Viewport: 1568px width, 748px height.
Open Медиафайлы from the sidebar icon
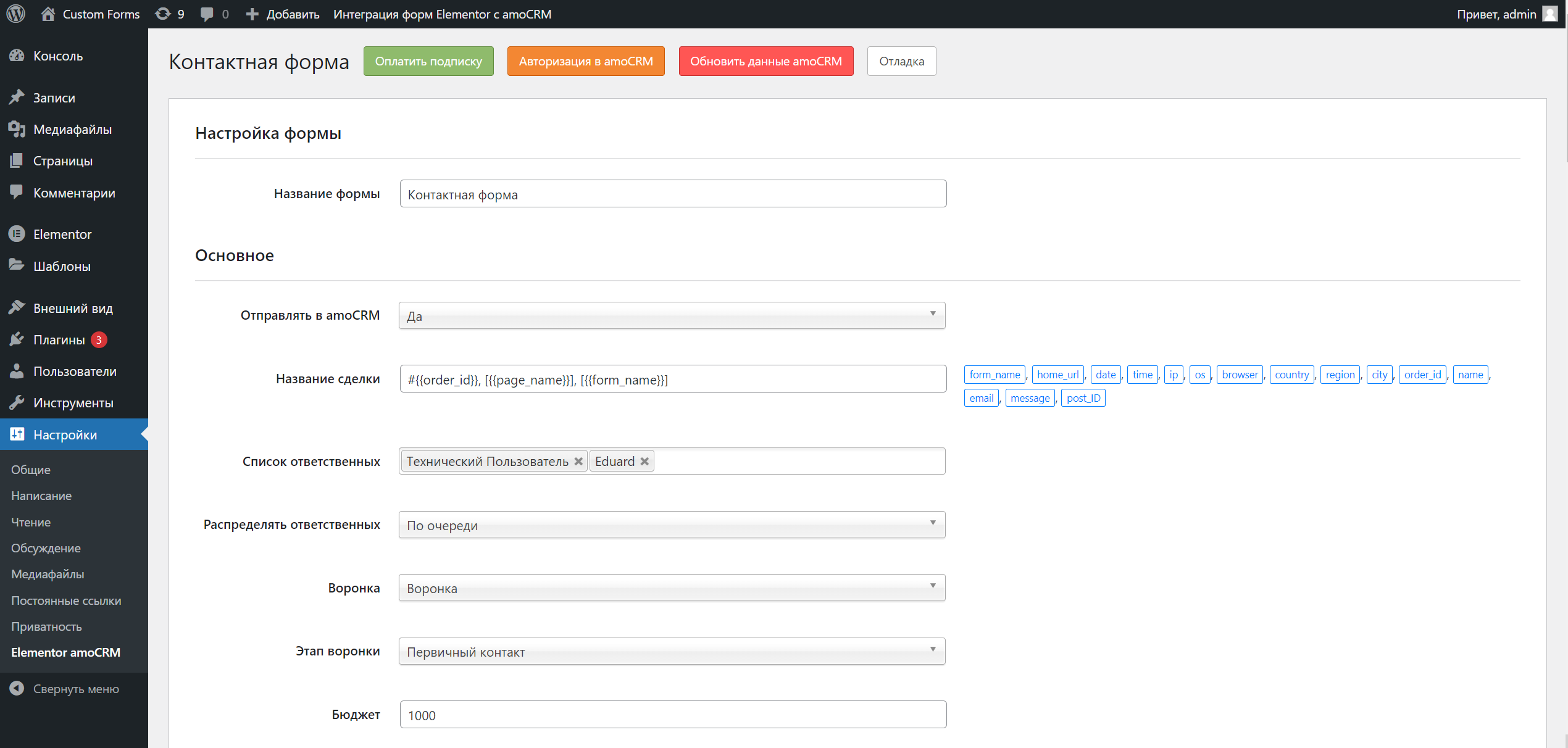(17, 129)
